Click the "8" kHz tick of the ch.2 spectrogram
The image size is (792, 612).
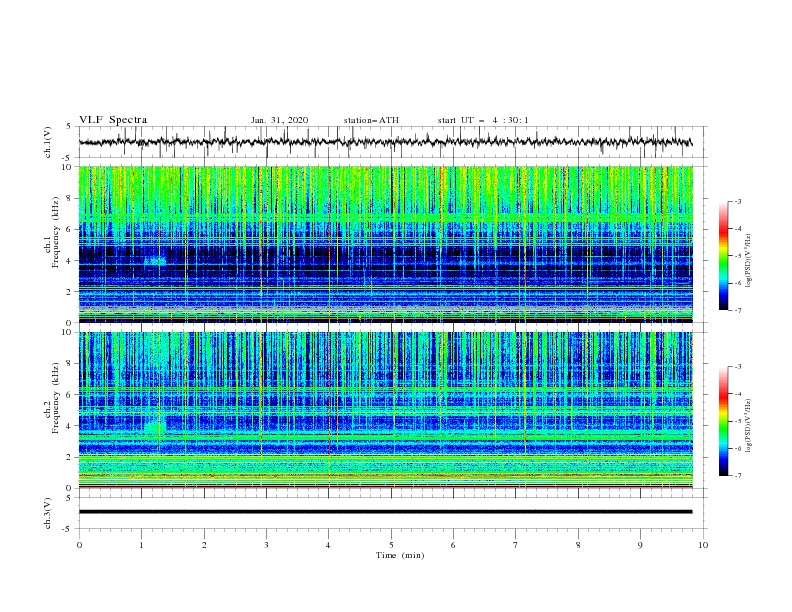pos(70,364)
